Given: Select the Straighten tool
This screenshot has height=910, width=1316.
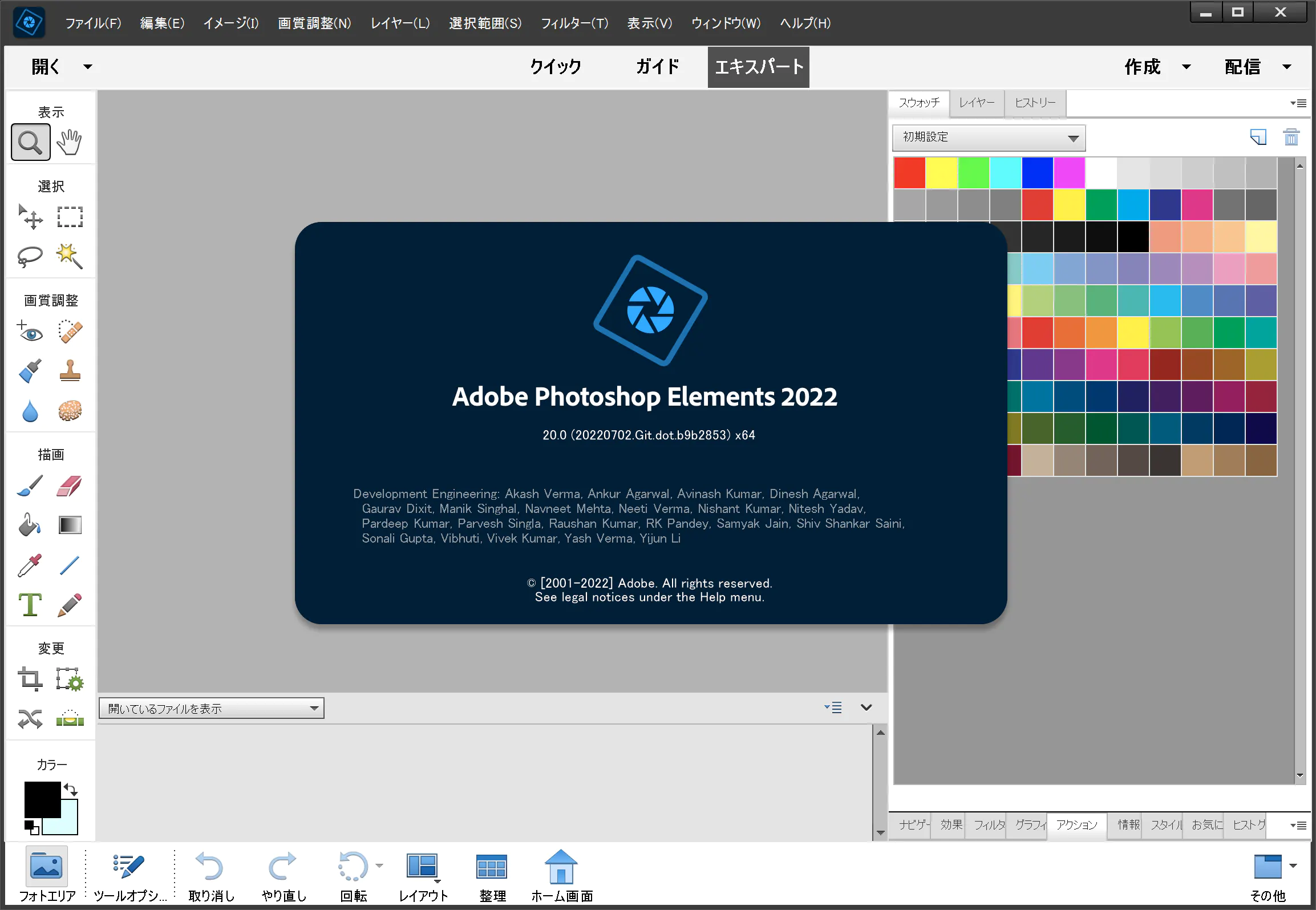Looking at the screenshot, I should (x=70, y=718).
